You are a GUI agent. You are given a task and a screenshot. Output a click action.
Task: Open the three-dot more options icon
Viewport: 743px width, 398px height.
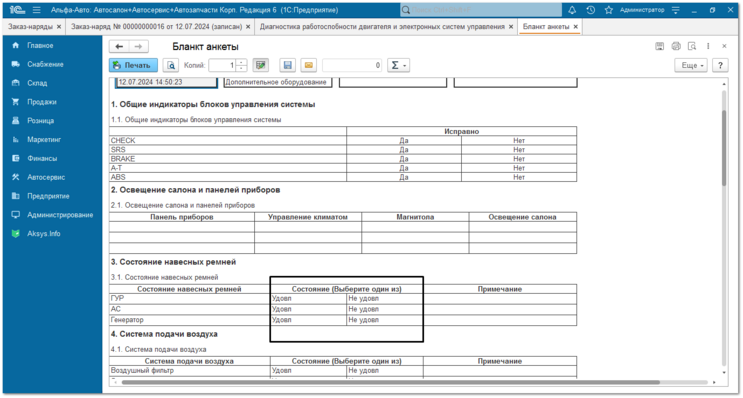tap(708, 46)
